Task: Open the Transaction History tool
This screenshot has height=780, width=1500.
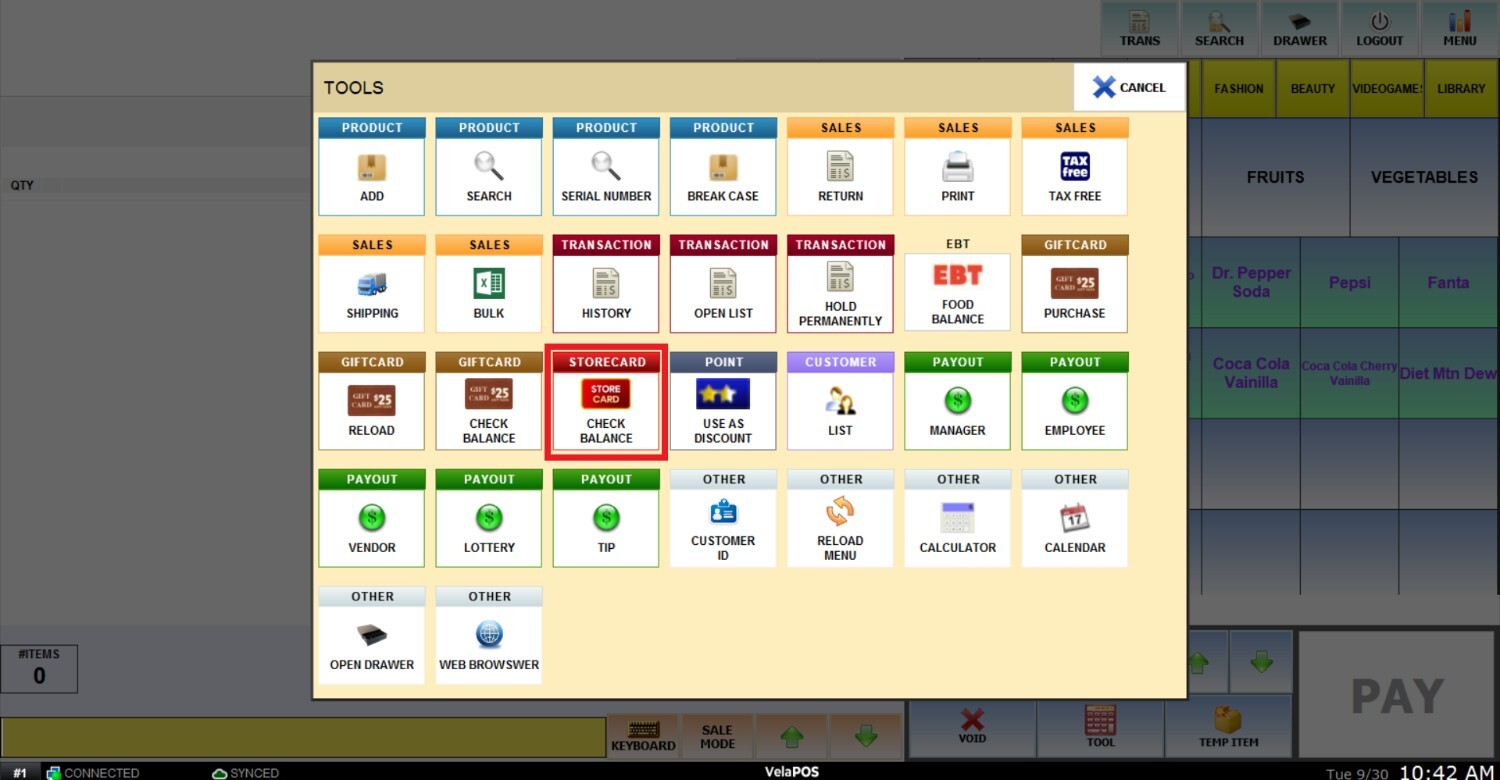Action: coord(606,293)
